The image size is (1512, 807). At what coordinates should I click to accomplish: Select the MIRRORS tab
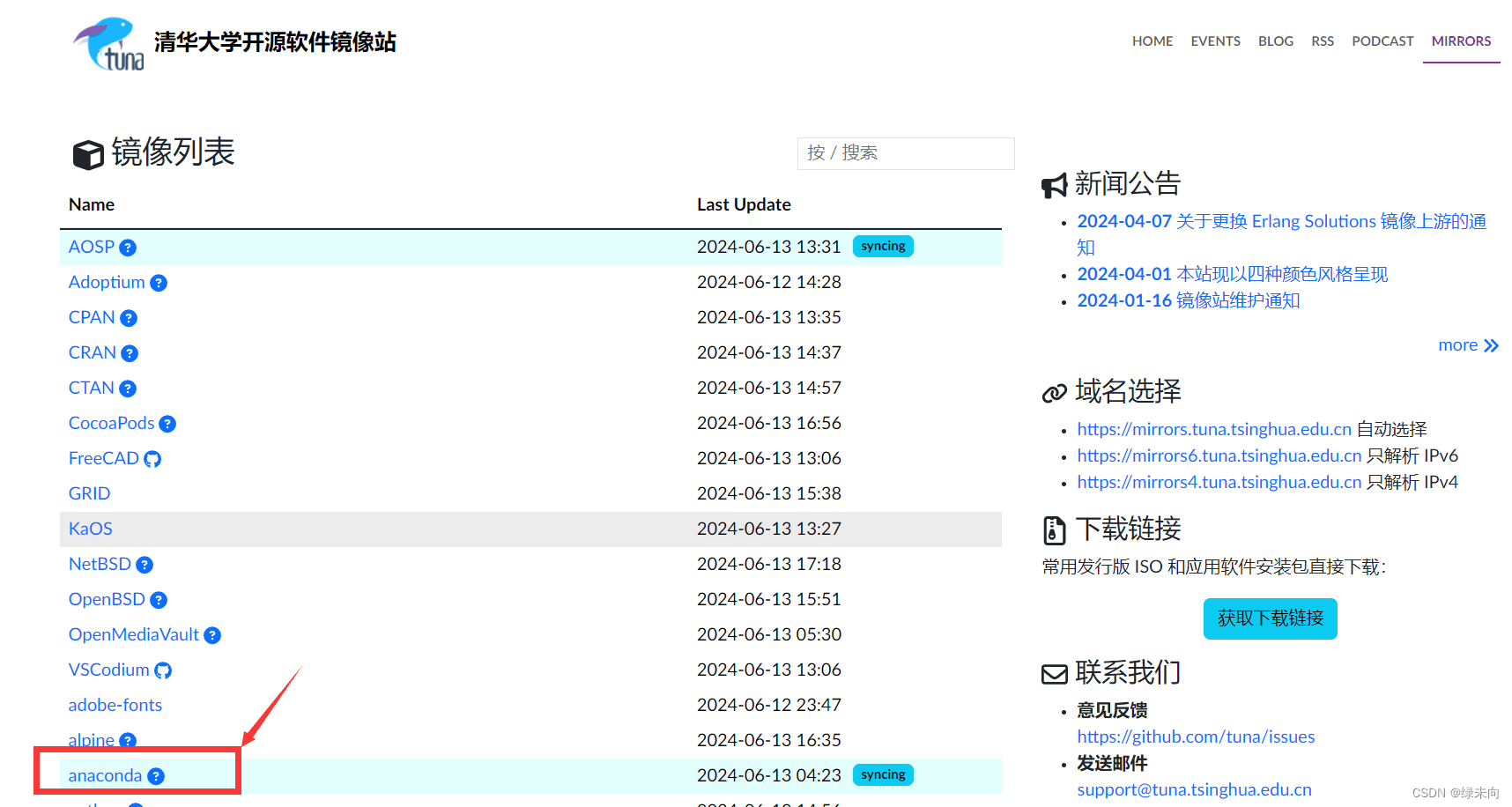tap(1461, 41)
